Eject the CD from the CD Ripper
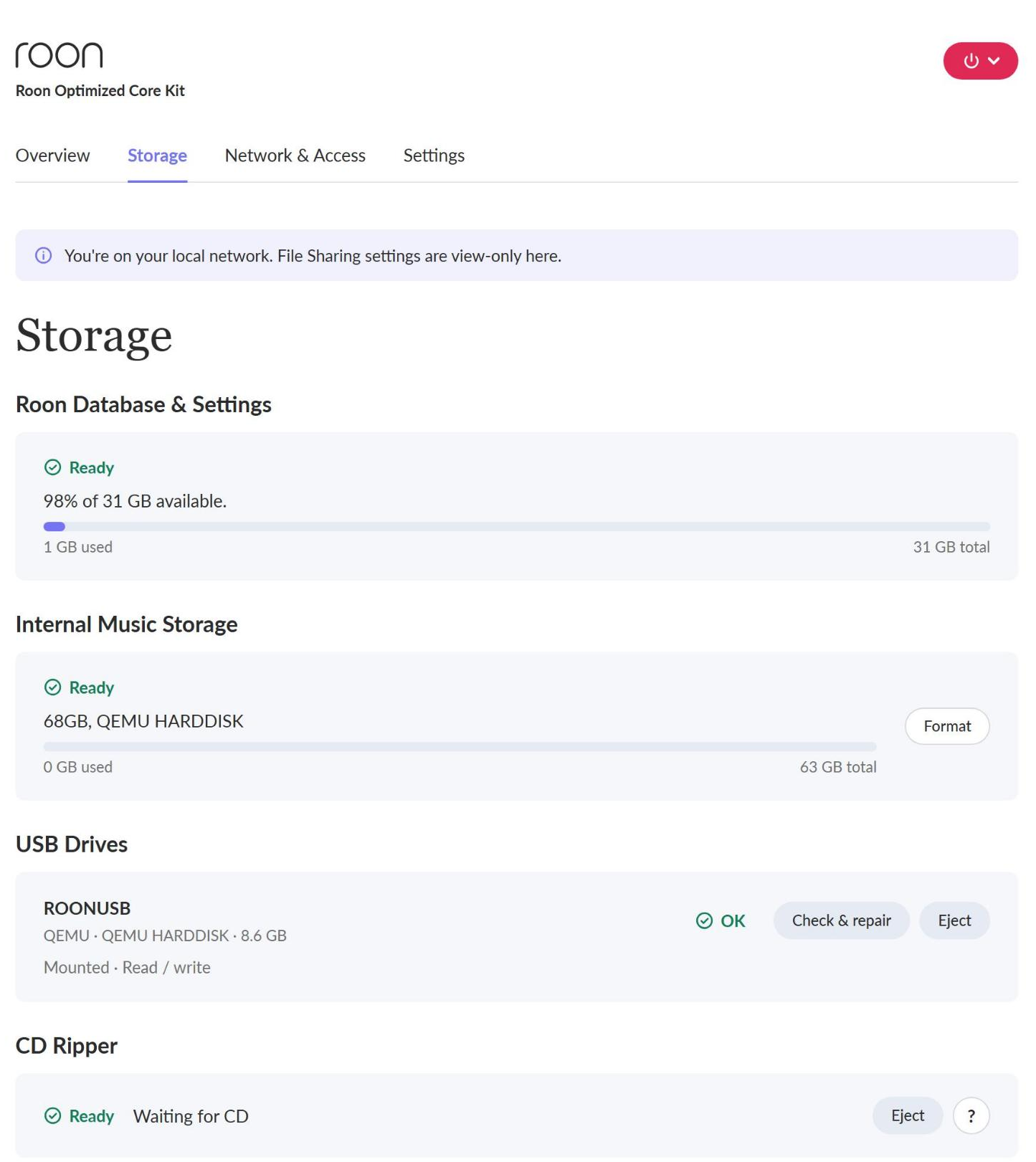Screen dimensions: 1036x1162 tap(908, 1116)
